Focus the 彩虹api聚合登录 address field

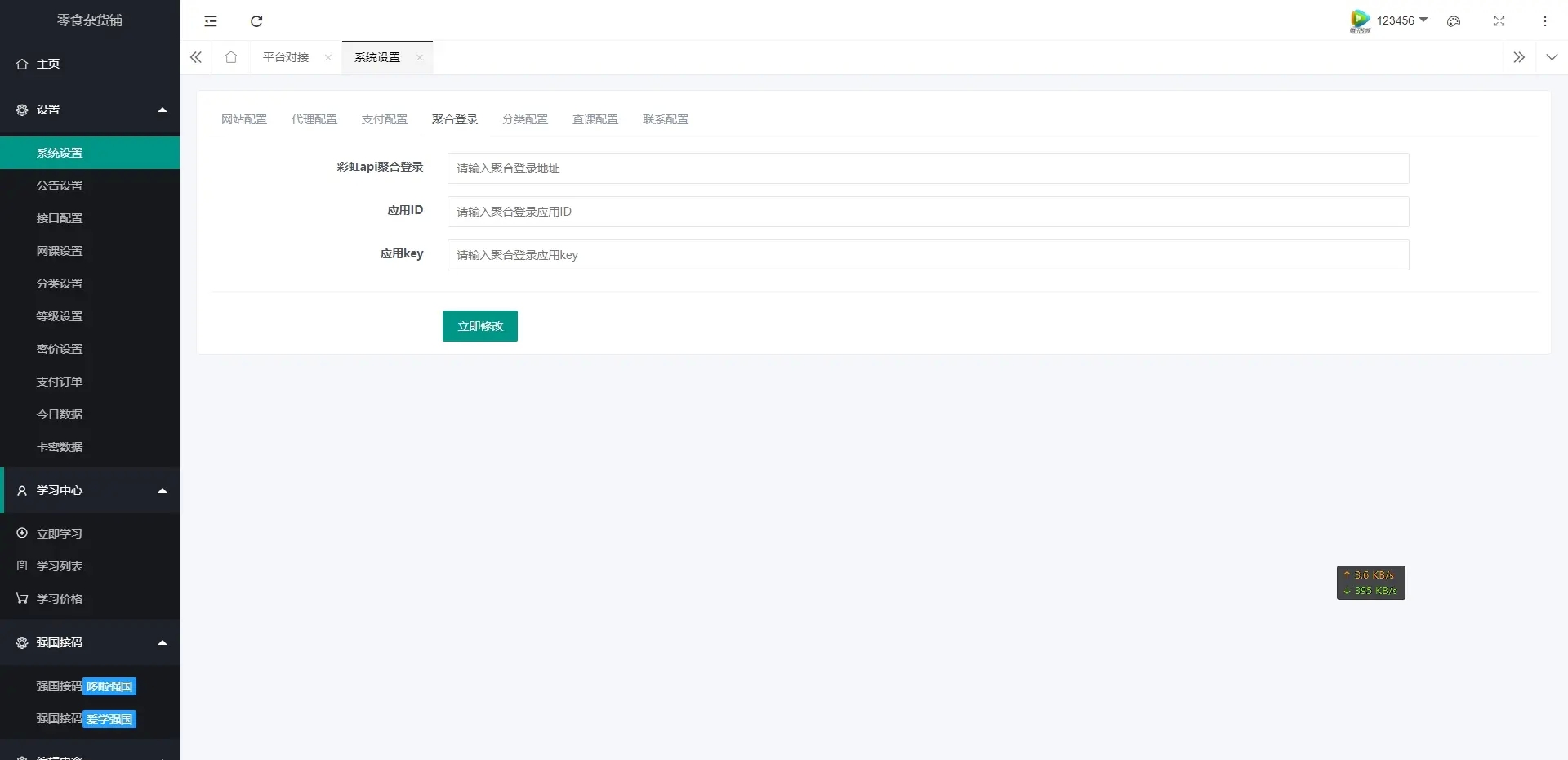tap(928, 168)
